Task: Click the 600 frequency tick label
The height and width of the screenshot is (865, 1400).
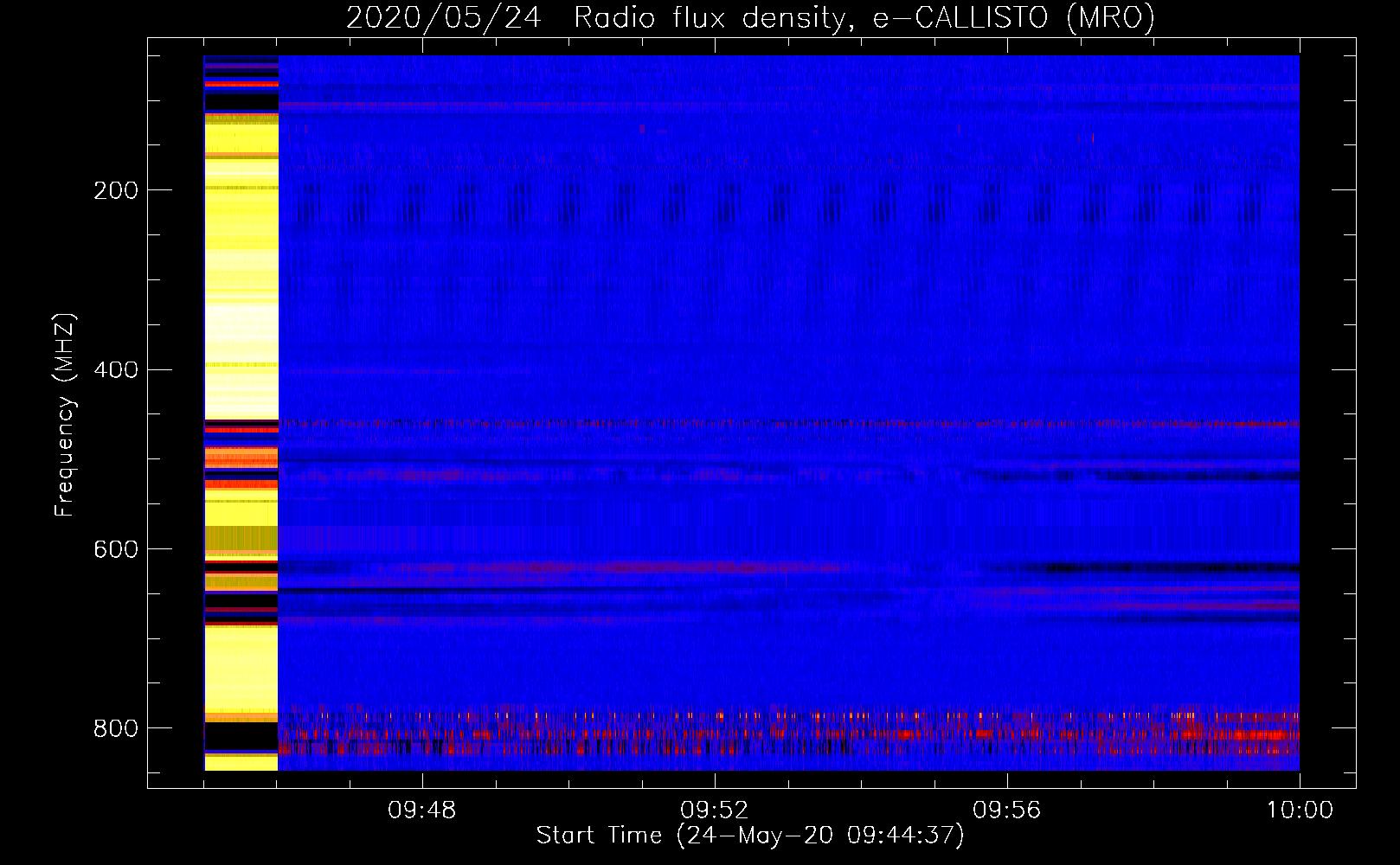Action: [116, 550]
